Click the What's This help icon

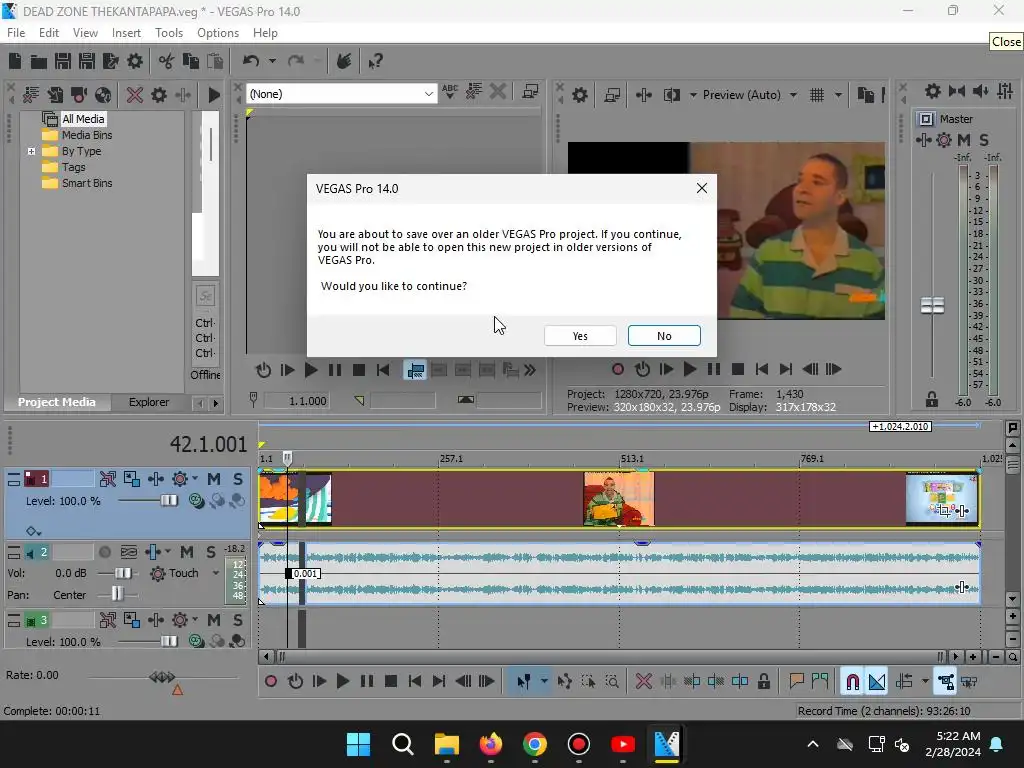(x=376, y=61)
